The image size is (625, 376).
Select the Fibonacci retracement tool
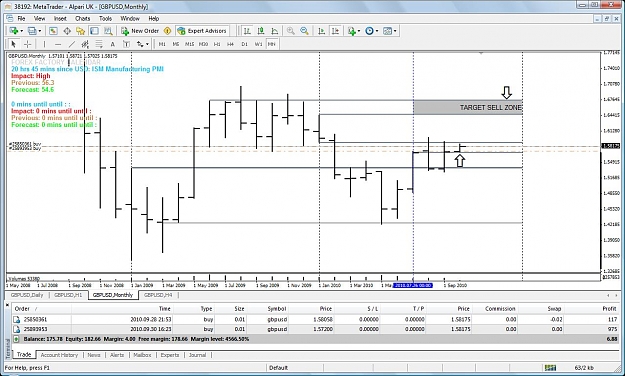99,44
